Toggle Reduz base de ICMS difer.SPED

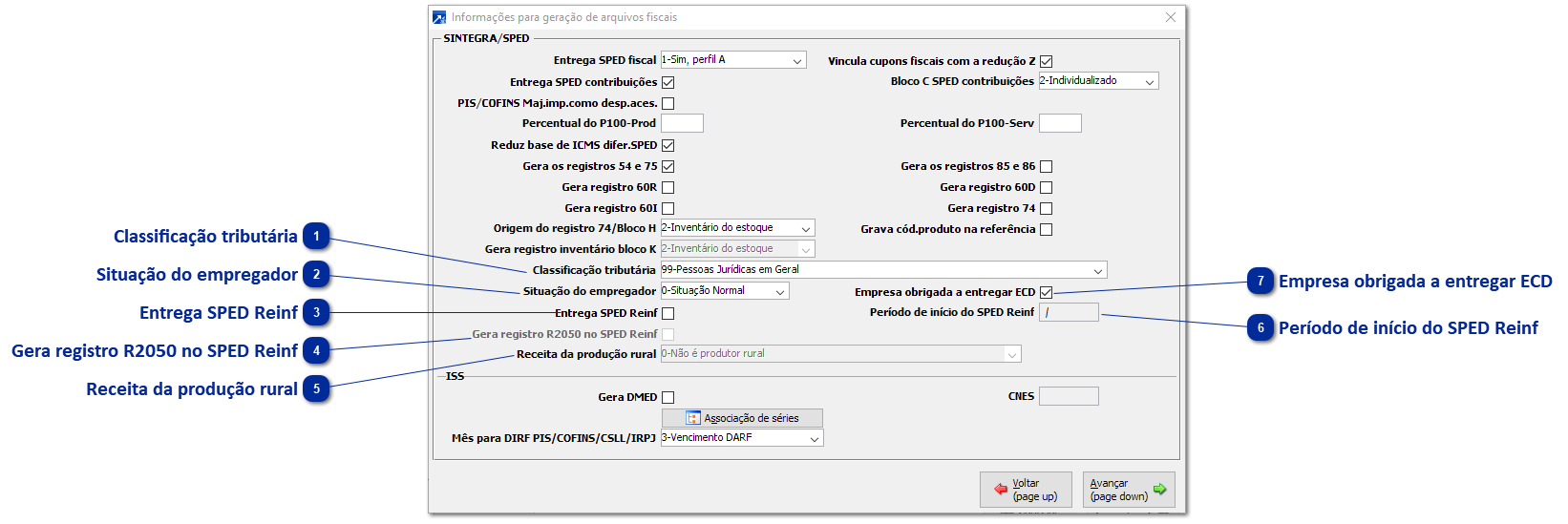click(668, 146)
